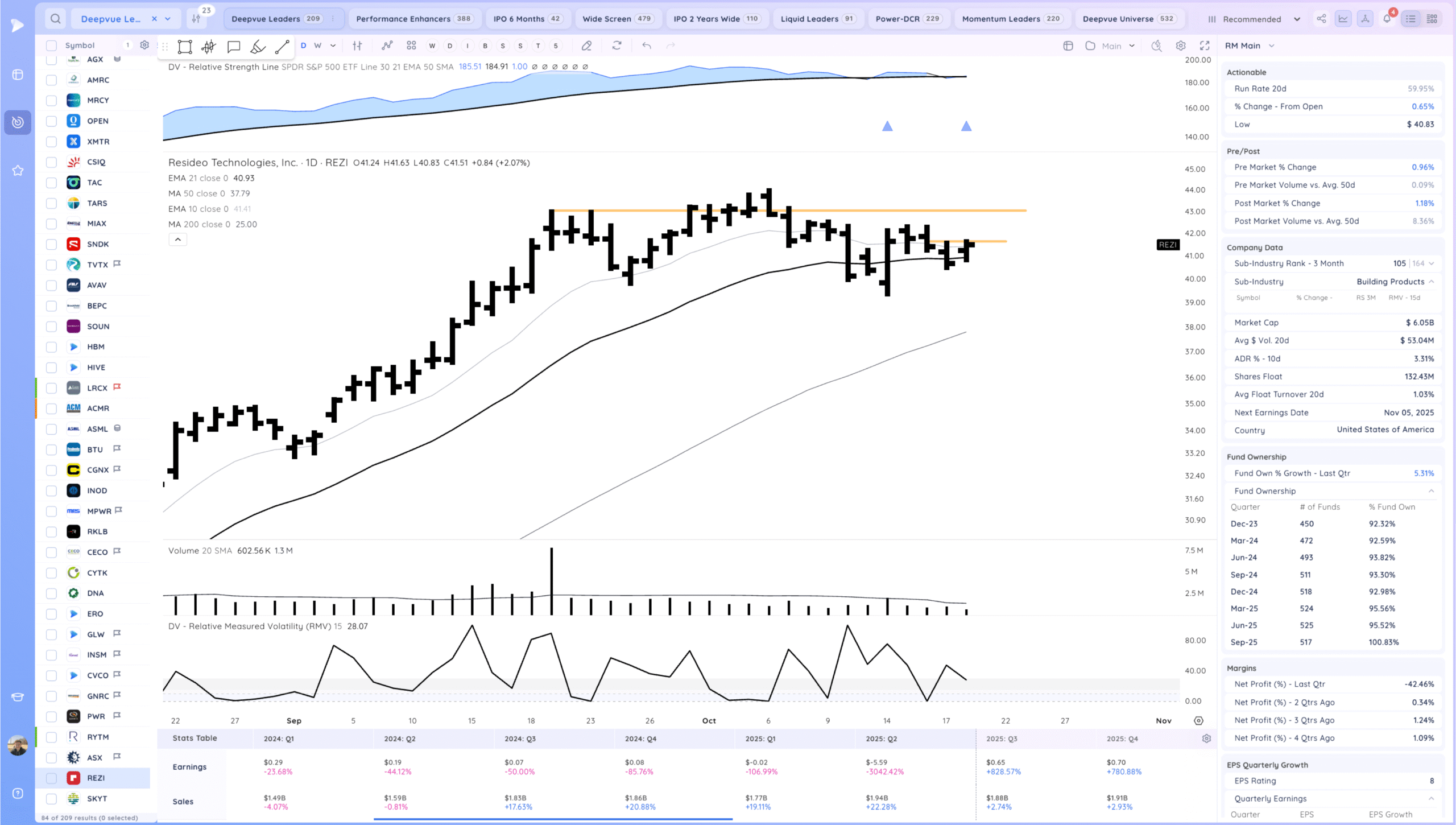Switch chart to weekly timeframe W
Screen dimensions: 1456x825
[x=317, y=46]
